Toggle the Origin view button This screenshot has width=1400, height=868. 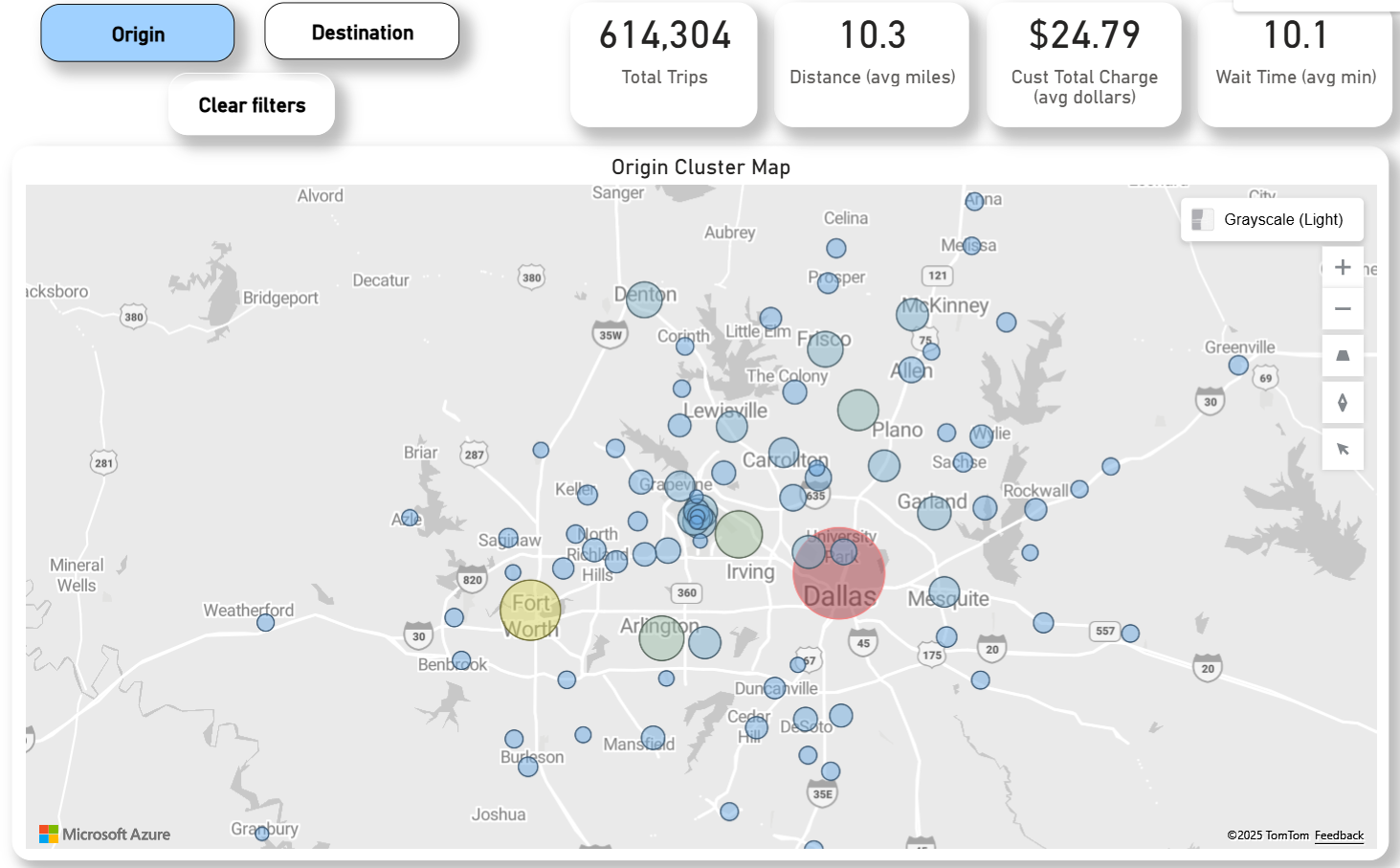click(x=138, y=34)
